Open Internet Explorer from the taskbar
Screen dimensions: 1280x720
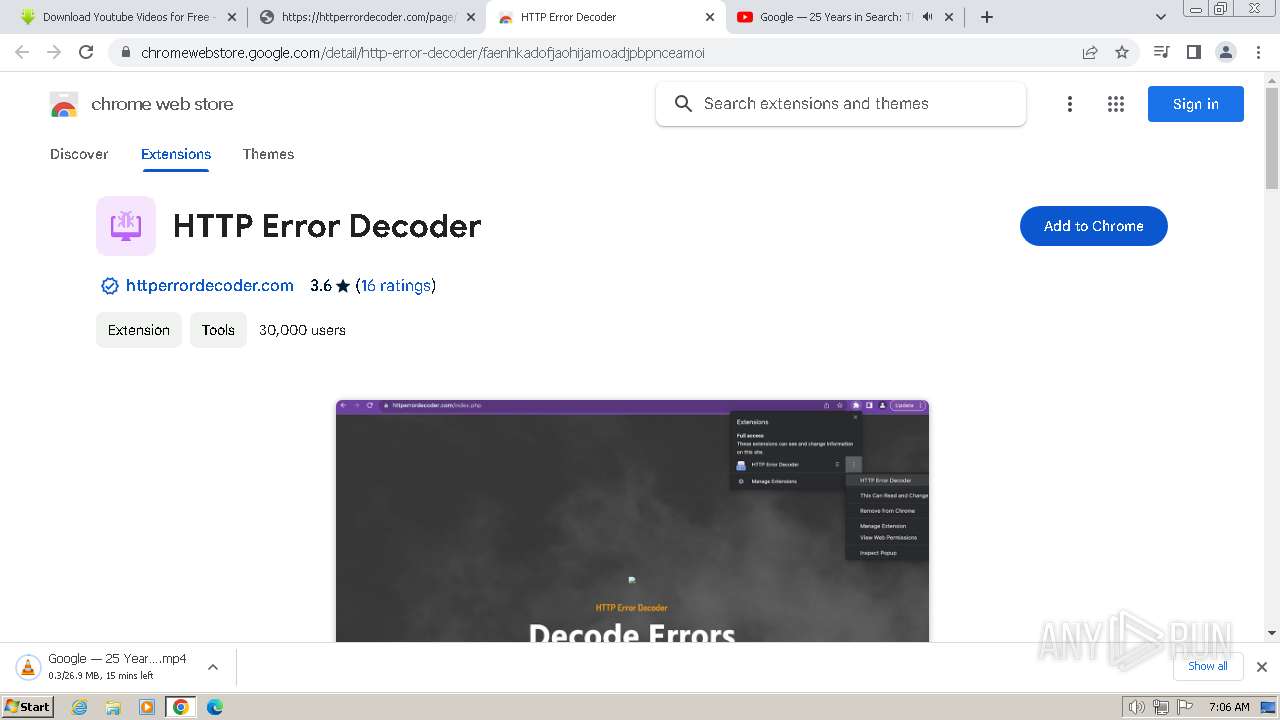coord(80,707)
